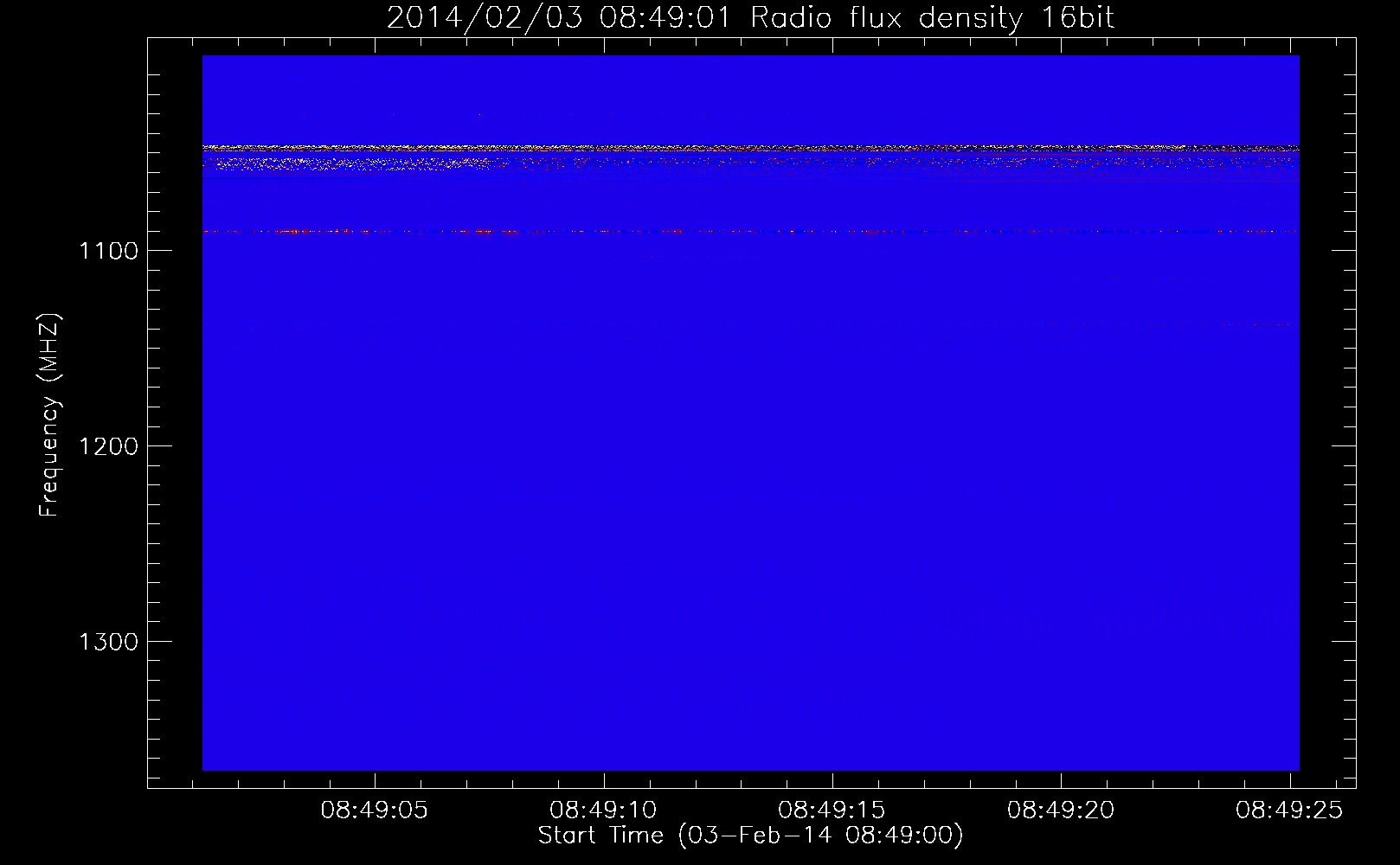Click the 'Start Time (03-Feb-14 08:49:00)' label
The height and width of the screenshot is (865, 1400).
tap(750, 836)
